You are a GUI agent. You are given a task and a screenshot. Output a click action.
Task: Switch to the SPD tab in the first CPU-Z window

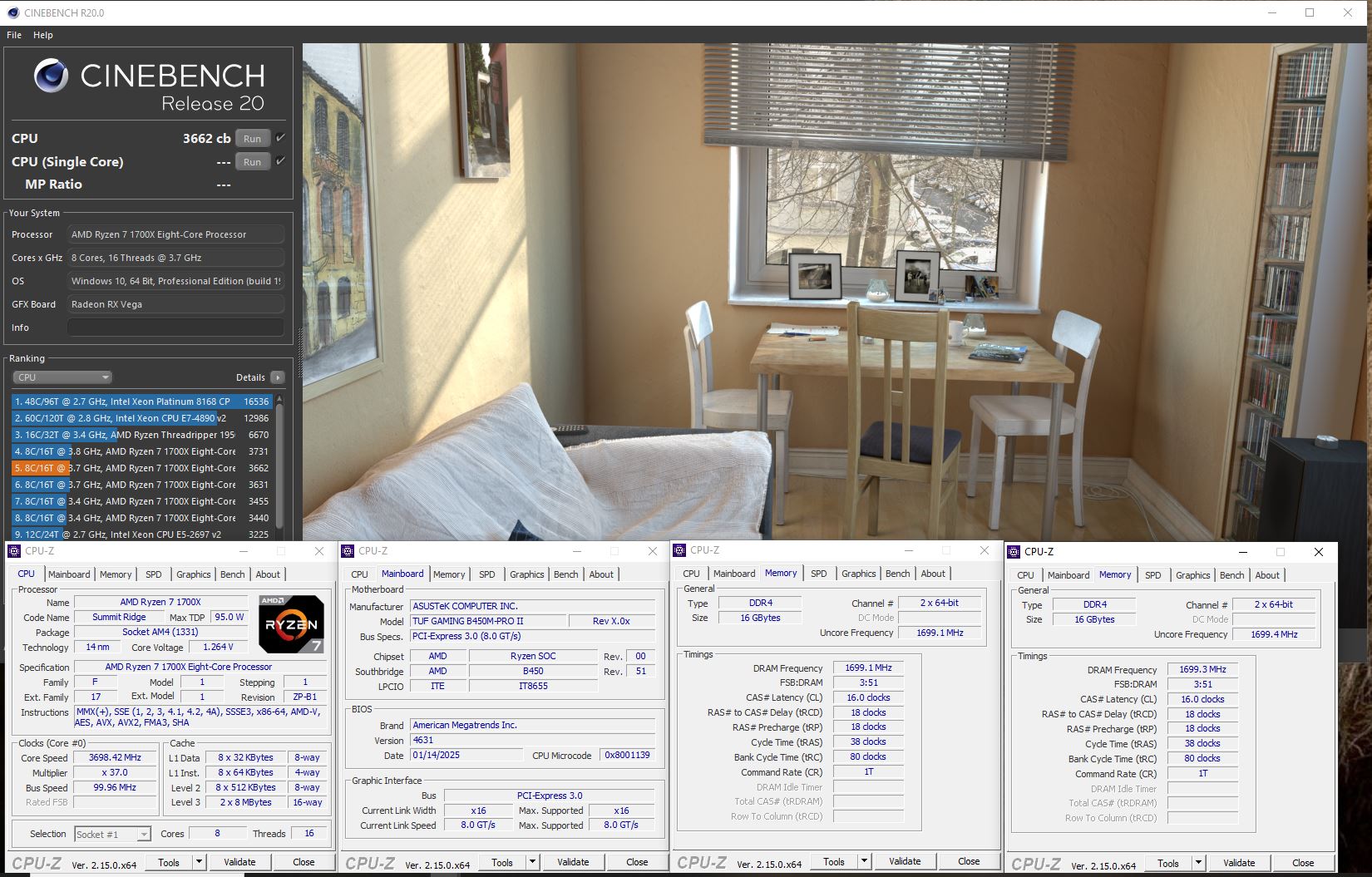(154, 574)
